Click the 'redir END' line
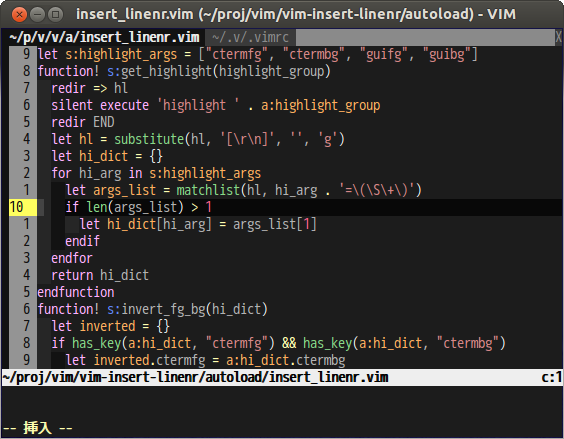 click(x=83, y=122)
